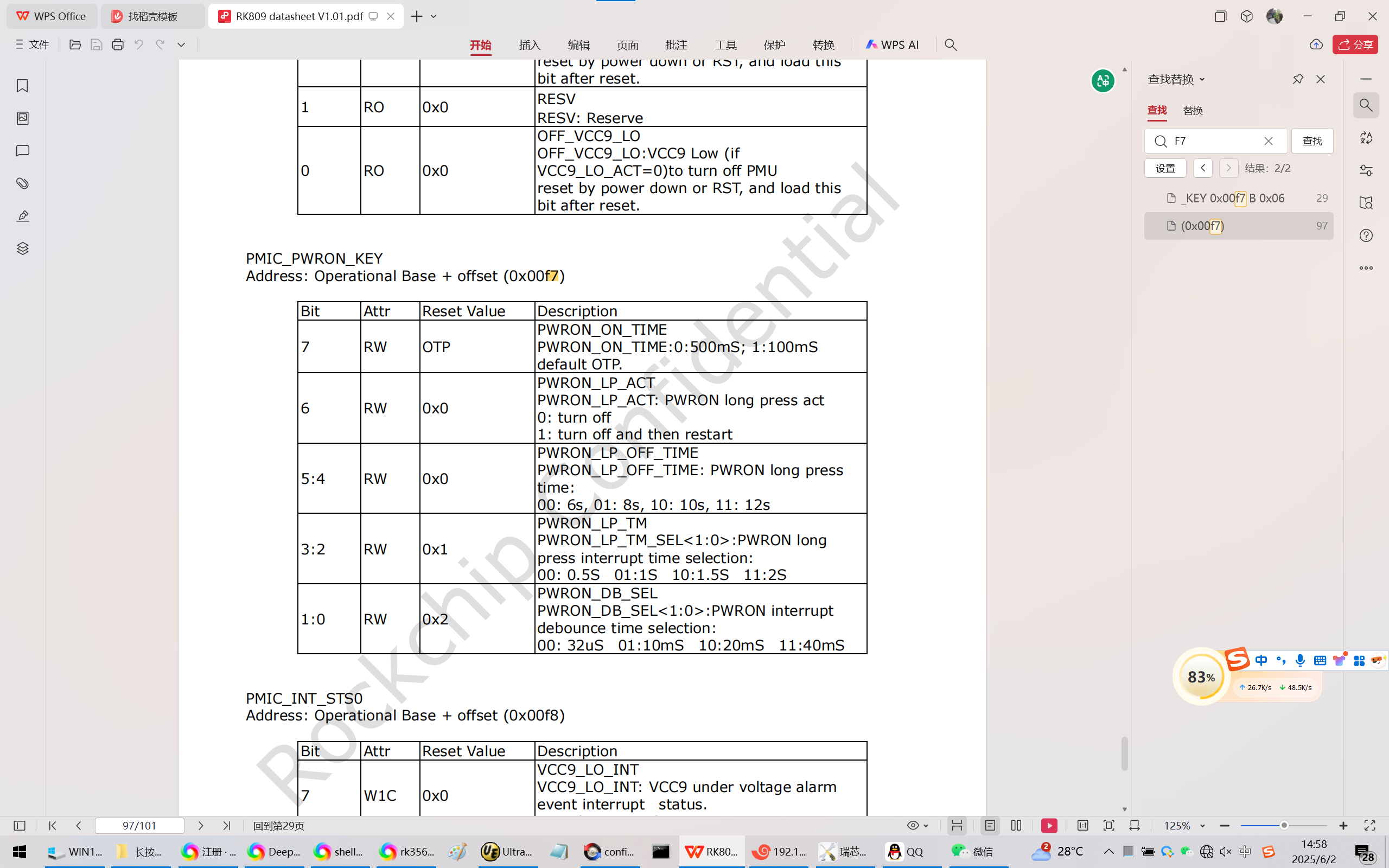
Task: Switch to the 替换 tab in search panel
Action: (1193, 110)
